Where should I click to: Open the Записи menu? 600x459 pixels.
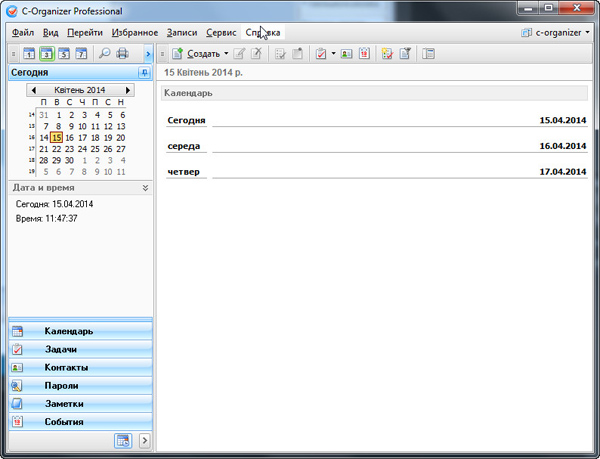pyautogui.click(x=182, y=33)
